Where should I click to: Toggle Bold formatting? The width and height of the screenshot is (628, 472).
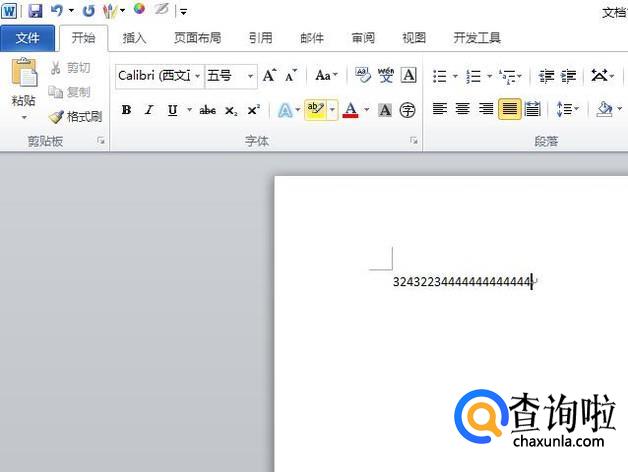coord(127,110)
